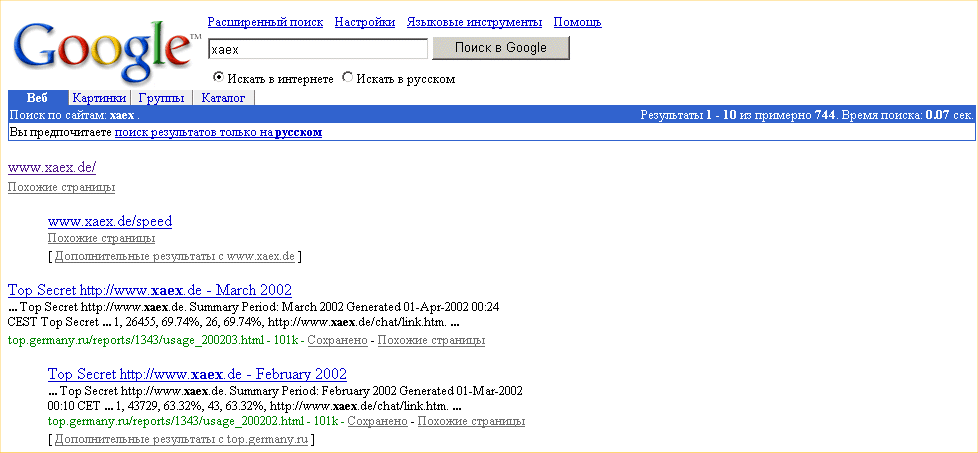Switch to the Каталог tab
This screenshot has height=453, width=978.
coord(224,98)
